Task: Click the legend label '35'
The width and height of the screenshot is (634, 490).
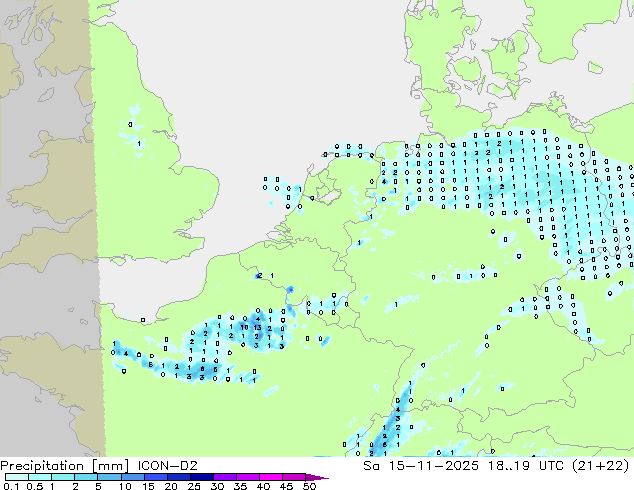Action: (240, 486)
